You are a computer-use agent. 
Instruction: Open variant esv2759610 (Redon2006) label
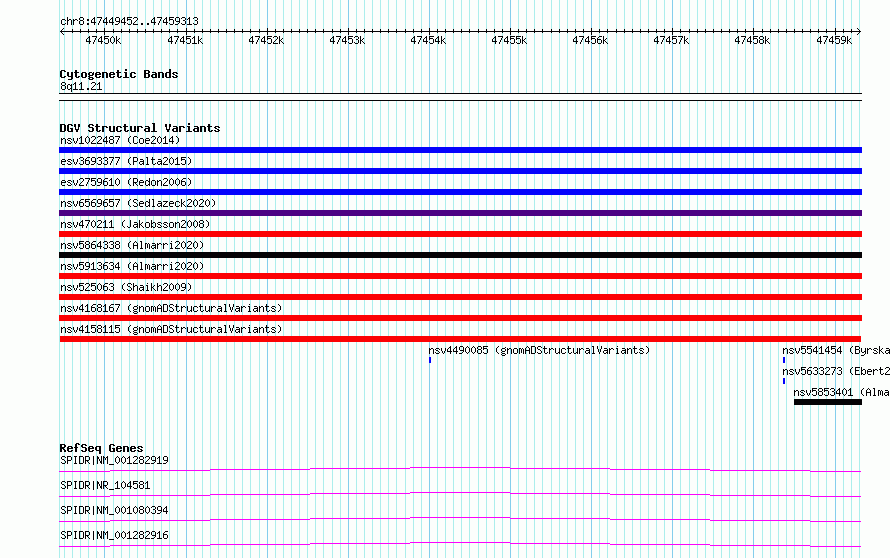pos(126,182)
